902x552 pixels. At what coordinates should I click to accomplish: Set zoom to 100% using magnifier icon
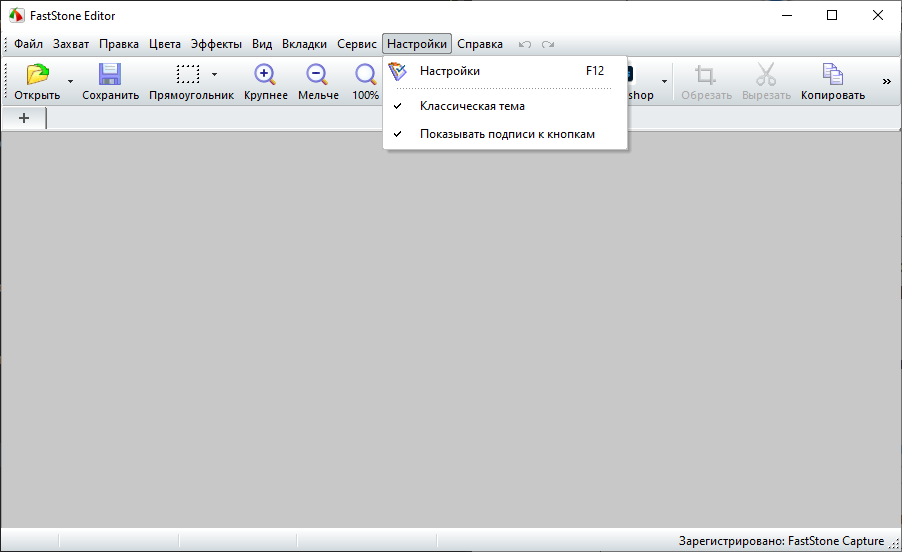[x=366, y=75]
